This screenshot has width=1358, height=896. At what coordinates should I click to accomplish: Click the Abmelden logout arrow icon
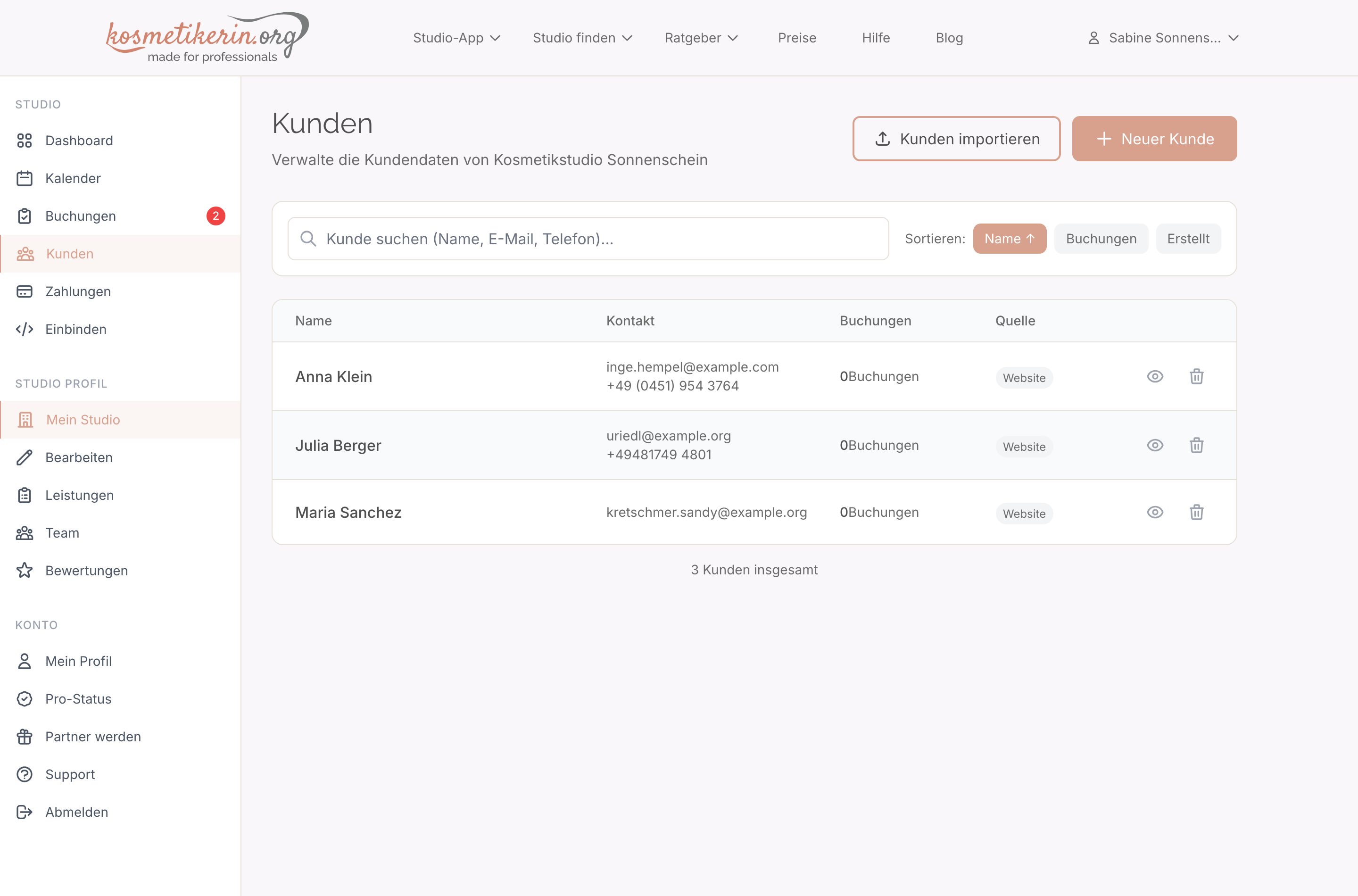(x=25, y=812)
